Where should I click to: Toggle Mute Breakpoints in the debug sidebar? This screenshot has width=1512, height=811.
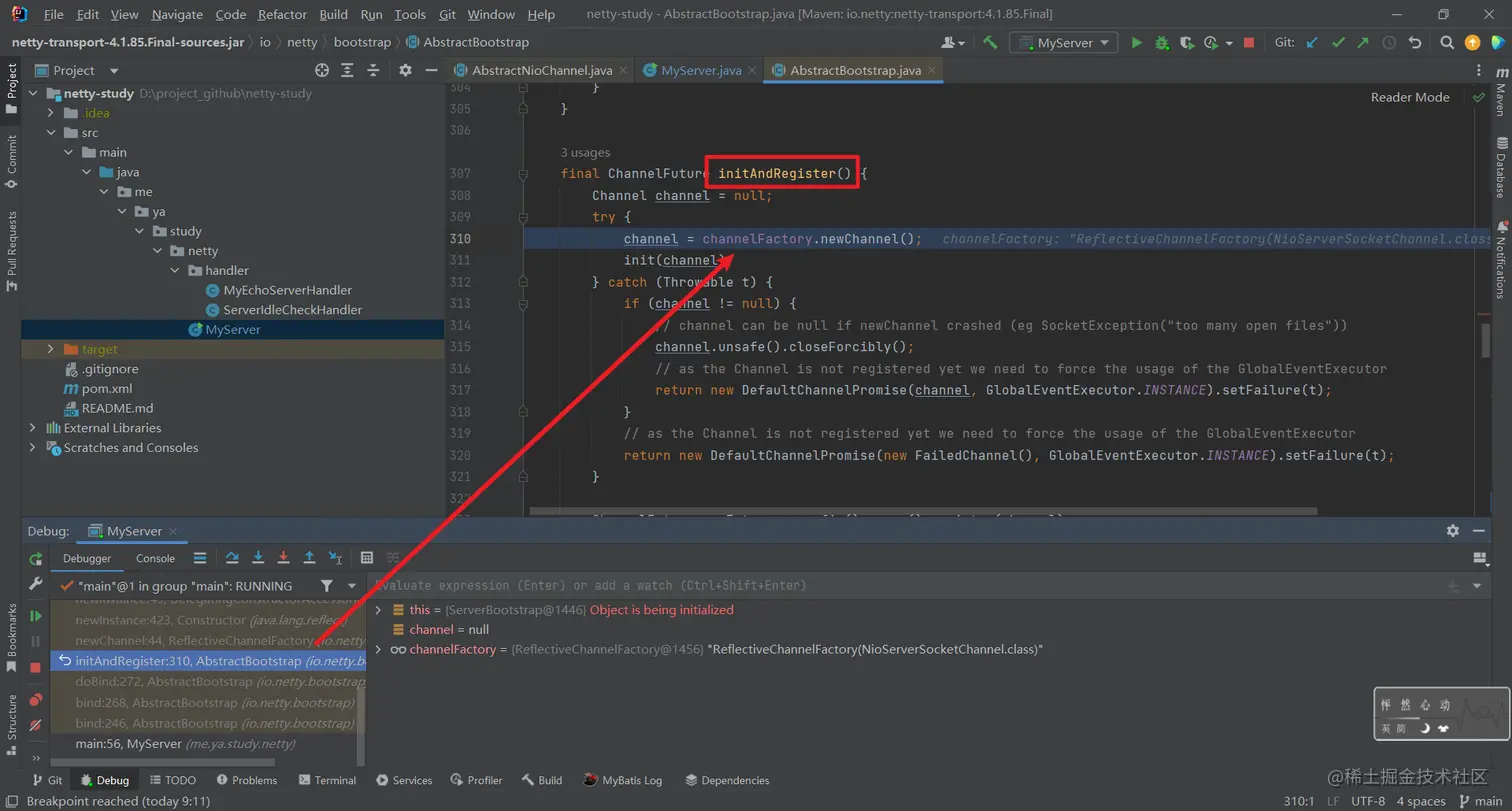coord(36,725)
